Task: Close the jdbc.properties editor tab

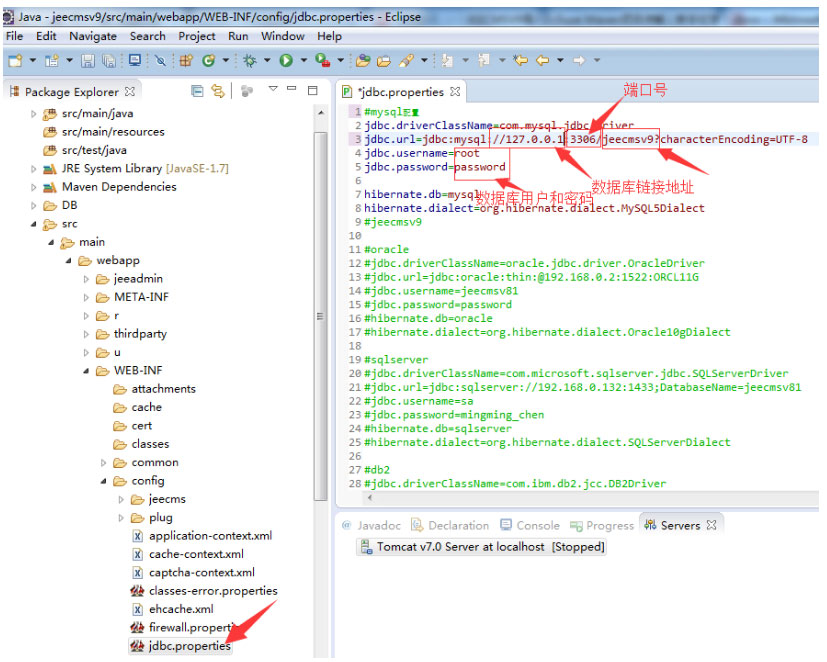Action: (455, 92)
